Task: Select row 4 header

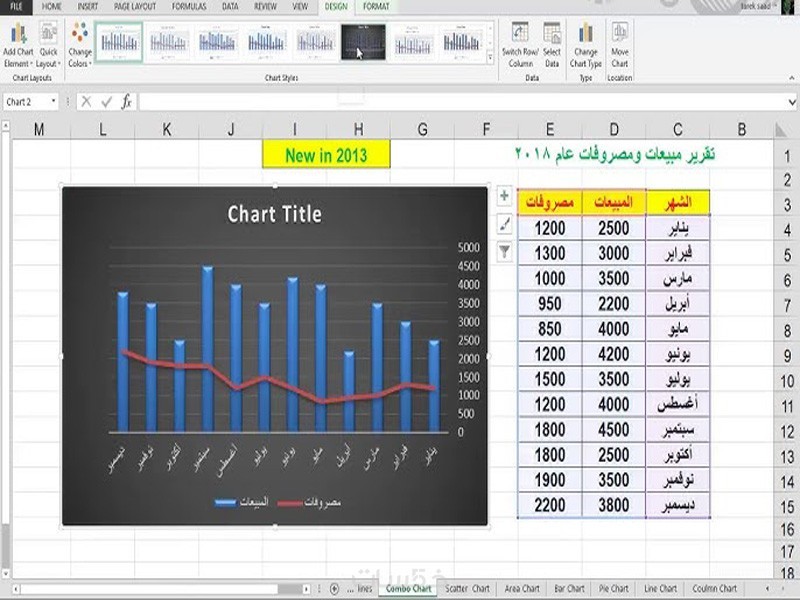Action: 787,229
